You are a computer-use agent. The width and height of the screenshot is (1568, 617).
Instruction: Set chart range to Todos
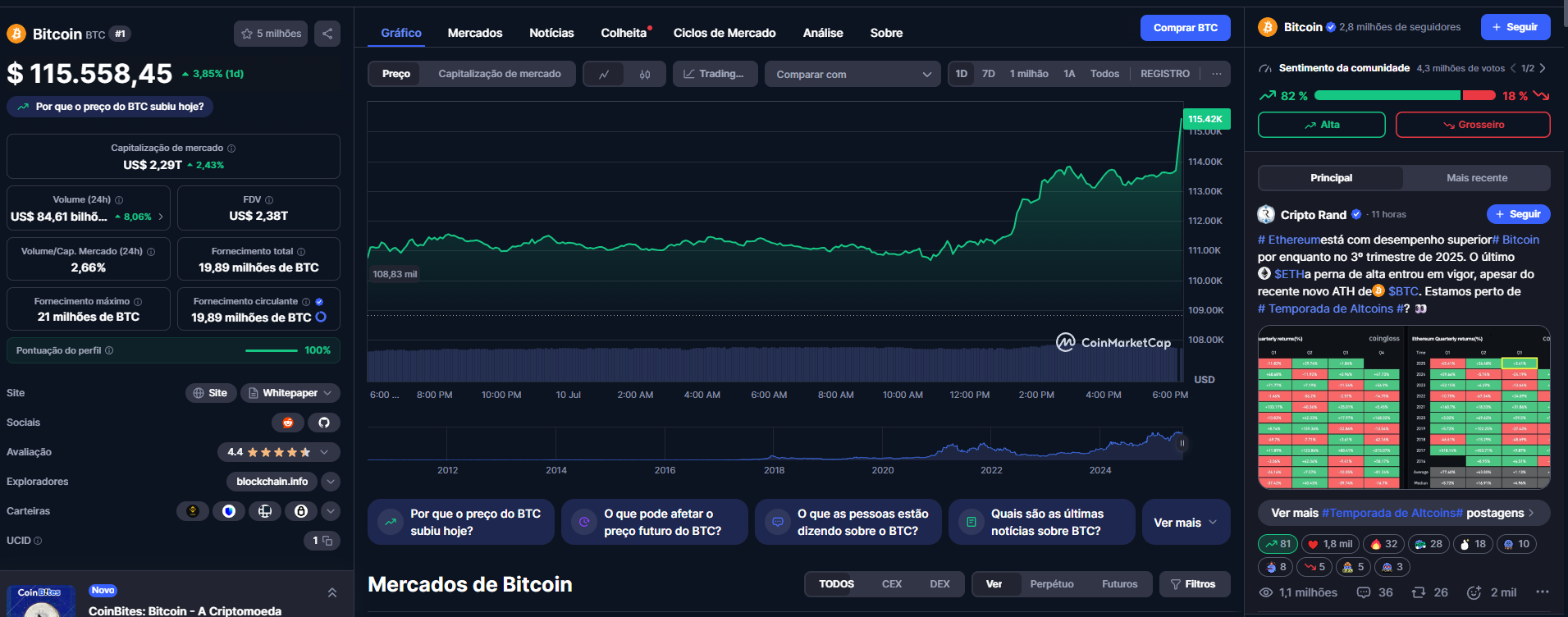tap(1104, 74)
